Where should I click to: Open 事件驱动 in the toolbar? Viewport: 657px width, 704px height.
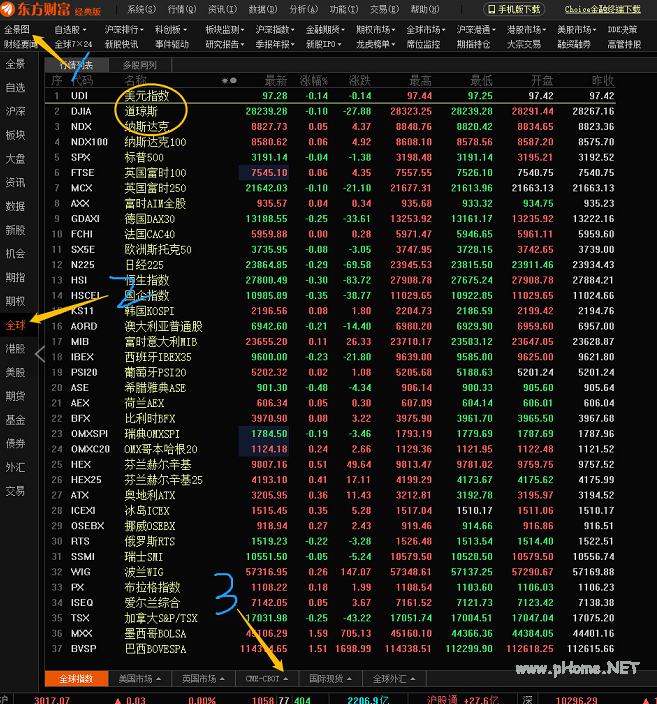pos(172,44)
